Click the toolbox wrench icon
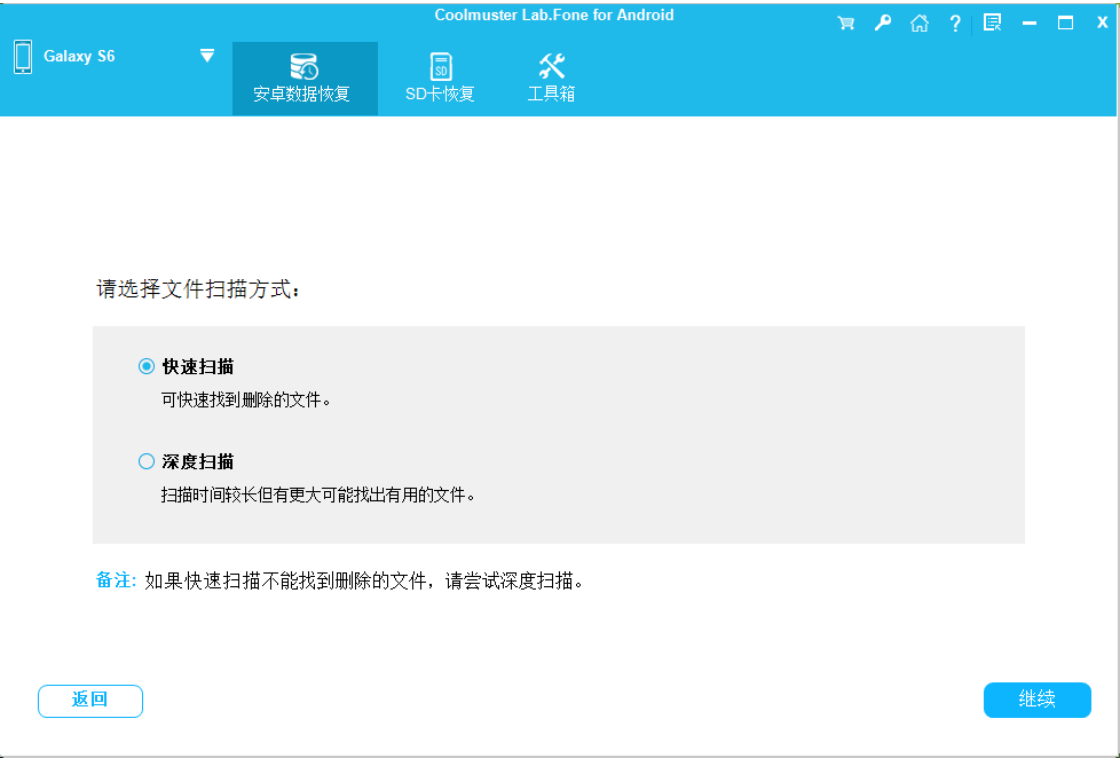The height and width of the screenshot is (760, 1120). pos(551,67)
